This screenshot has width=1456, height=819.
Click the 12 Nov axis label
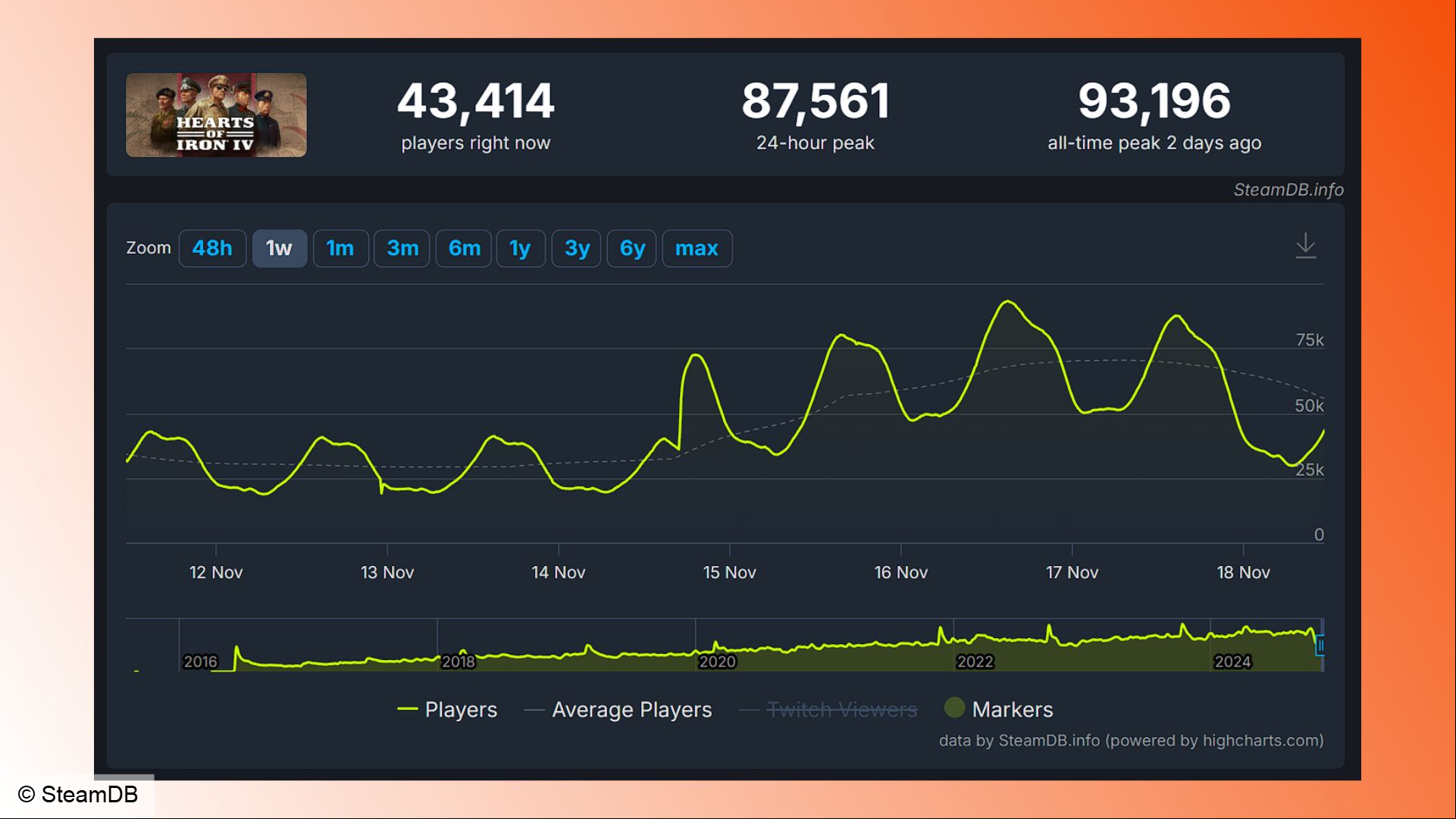216,573
